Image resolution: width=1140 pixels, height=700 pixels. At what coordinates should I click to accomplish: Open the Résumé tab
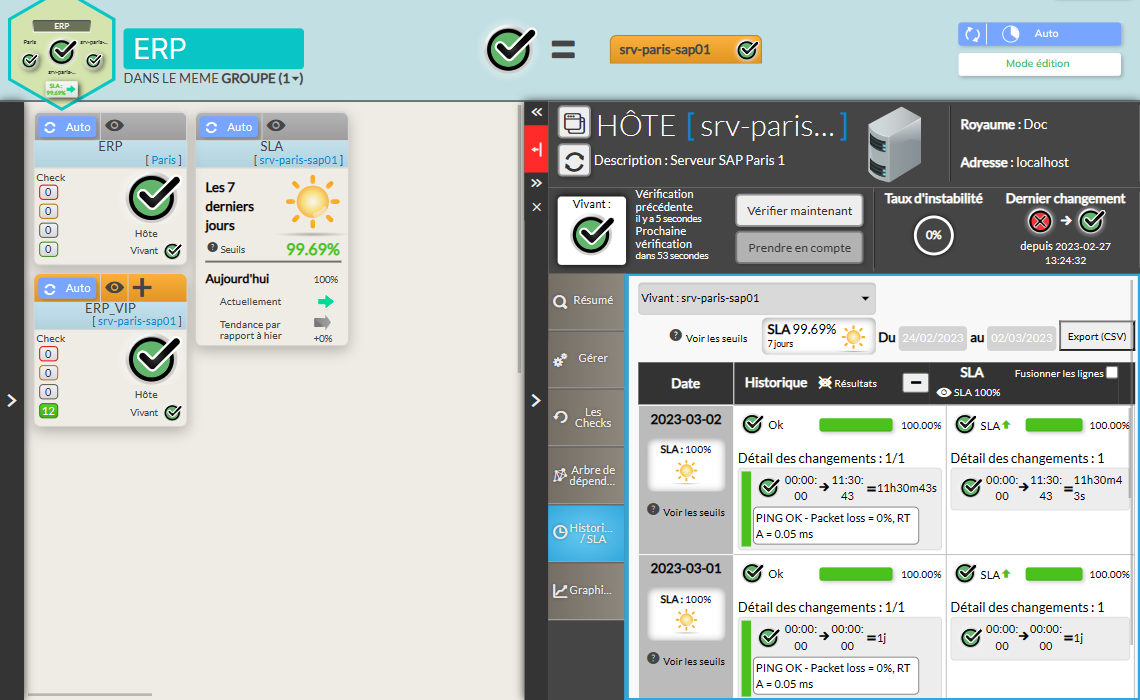(586, 299)
